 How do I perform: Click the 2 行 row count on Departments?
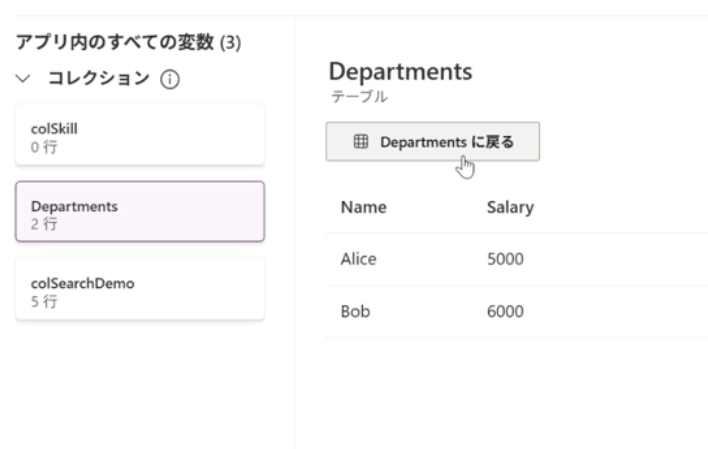(42, 224)
